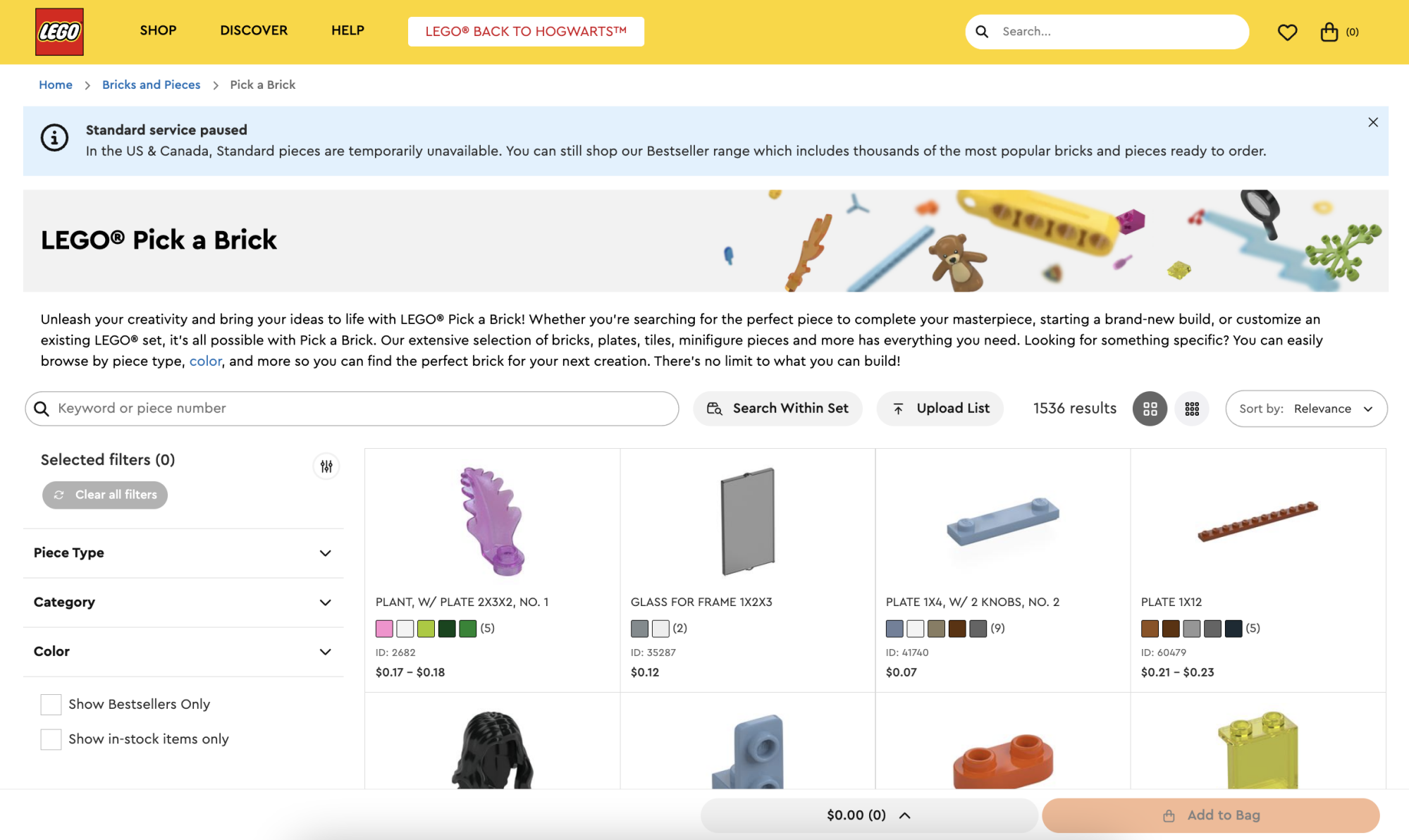Image resolution: width=1409 pixels, height=840 pixels.
Task: Click the filter sliders icon
Action: click(326, 467)
